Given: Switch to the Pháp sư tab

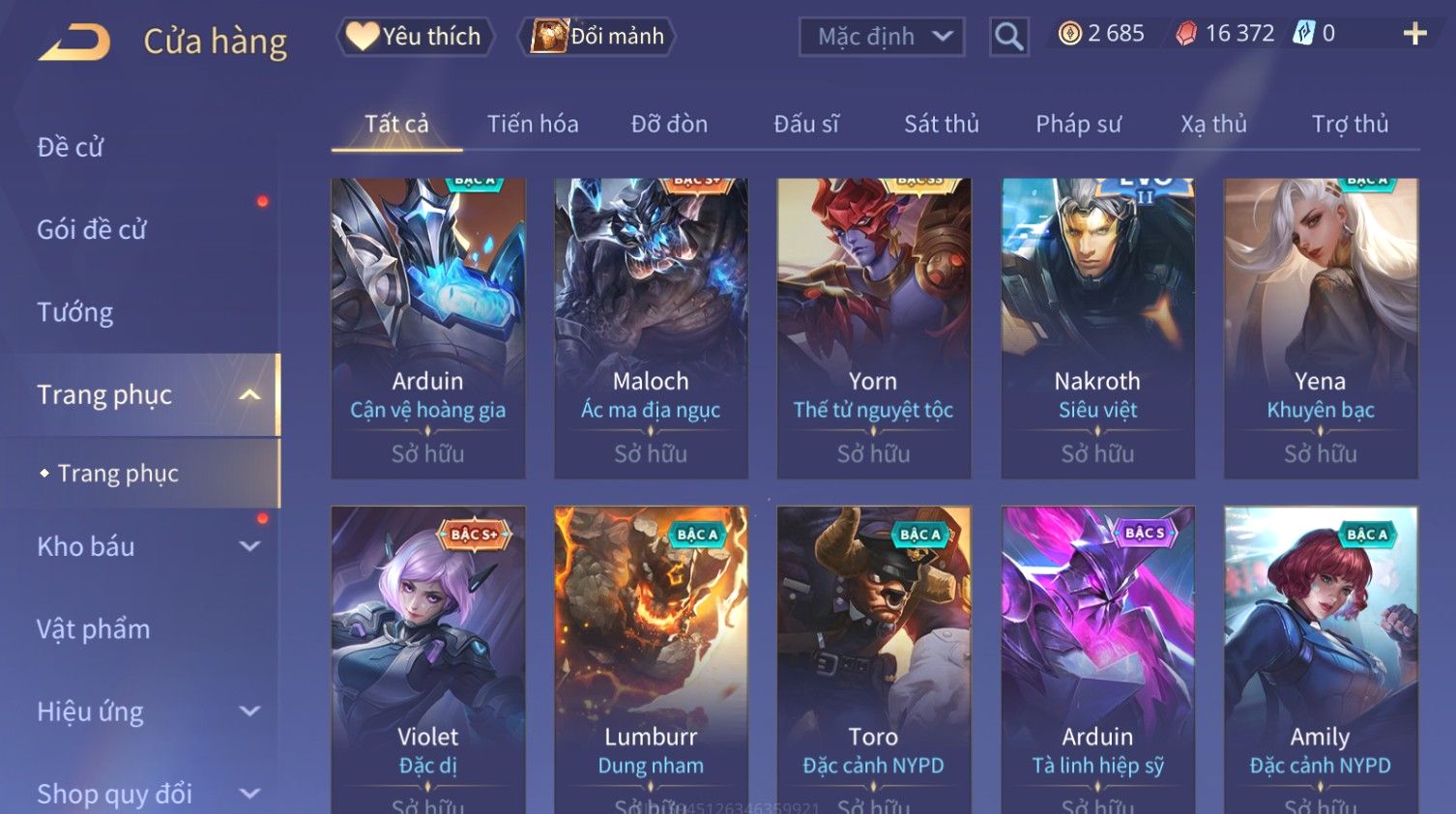Looking at the screenshot, I should 1078,124.
